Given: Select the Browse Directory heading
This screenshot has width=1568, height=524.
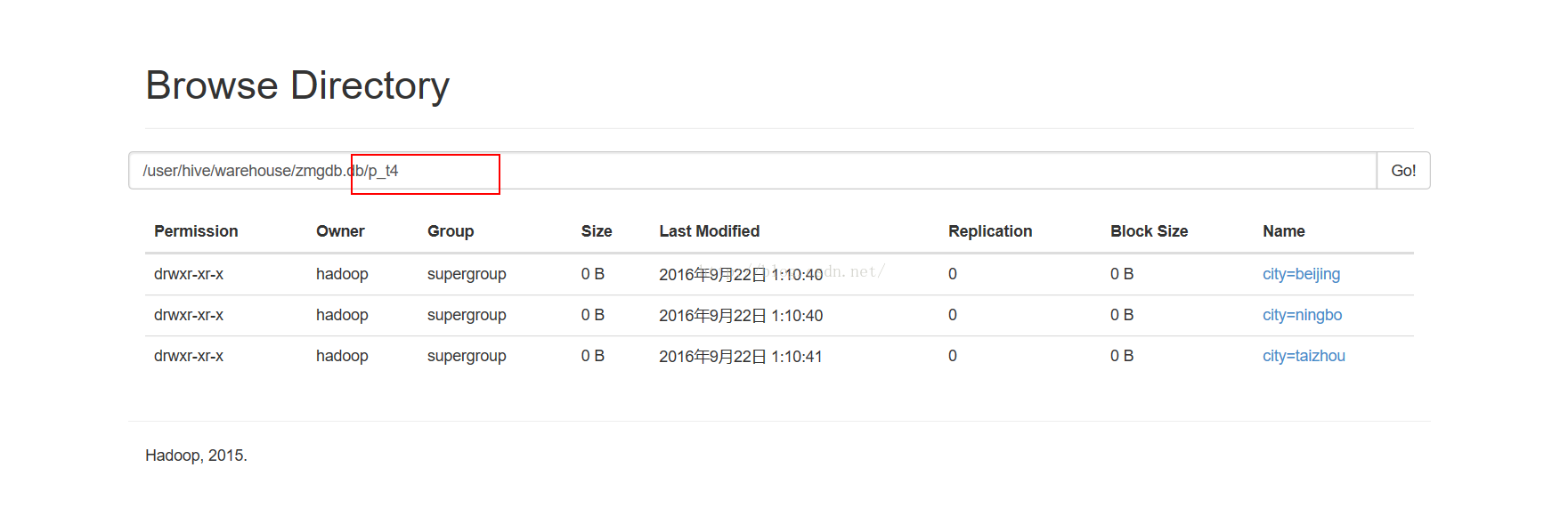Looking at the screenshot, I should pos(297,85).
